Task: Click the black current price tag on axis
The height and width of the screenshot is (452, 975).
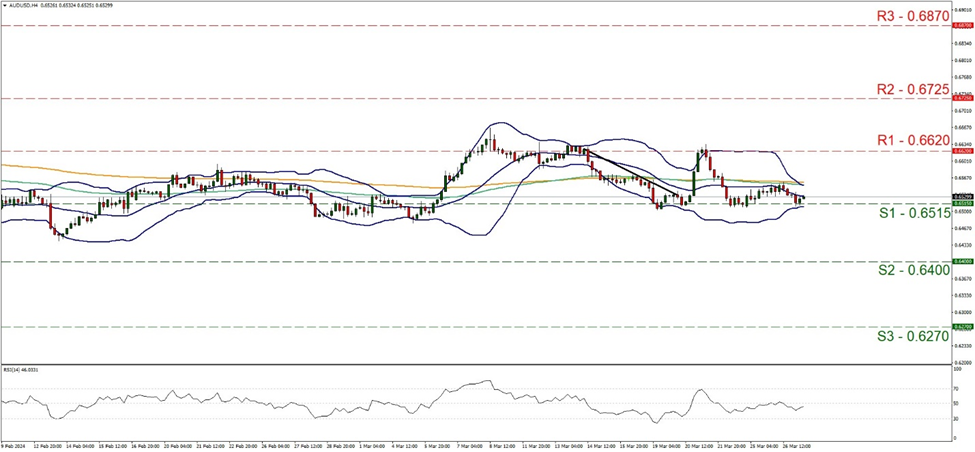Action: (961, 196)
